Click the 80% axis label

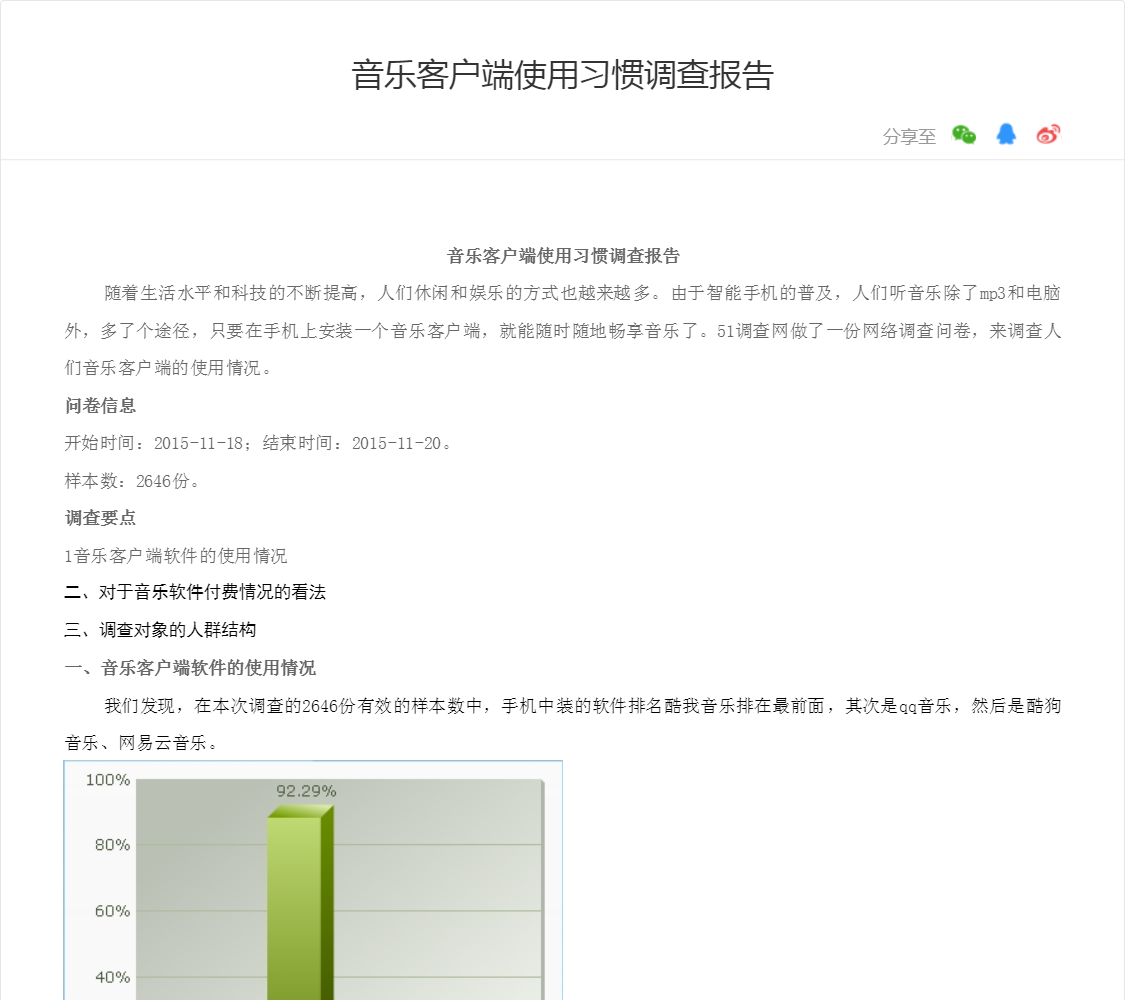[x=113, y=845]
